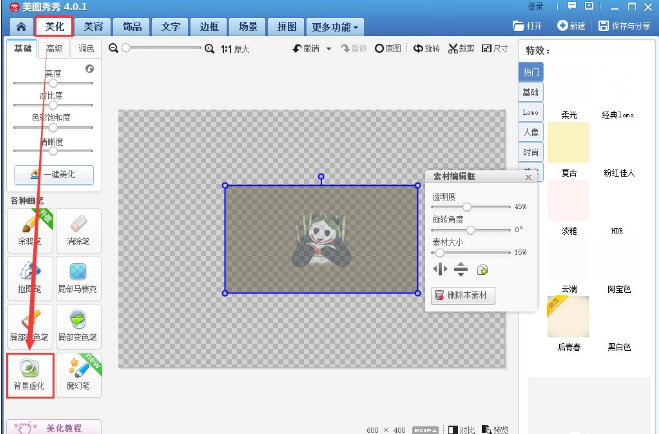Select the 局部彩色笔 tool
The width and height of the screenshot is (659, 434).
tap(30, 326)
